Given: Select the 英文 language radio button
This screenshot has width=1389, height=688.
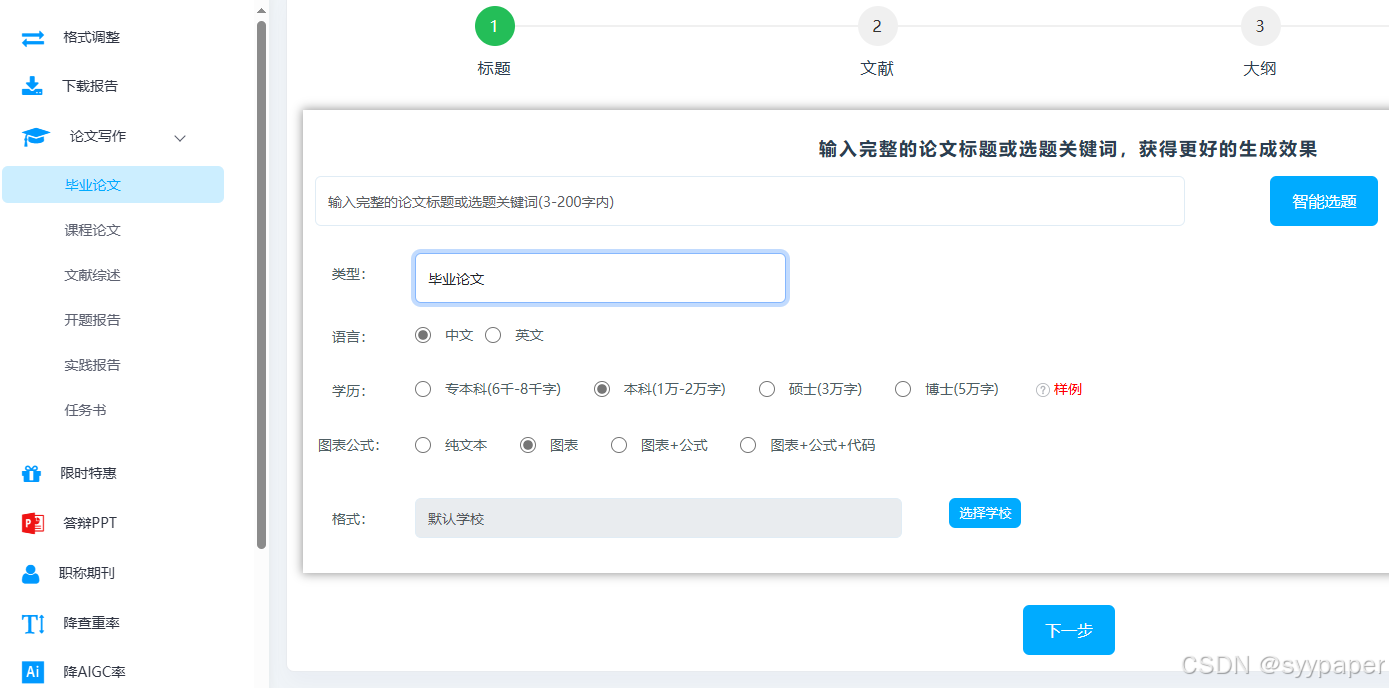Looking at the screenshot, I should pos(493,335).
